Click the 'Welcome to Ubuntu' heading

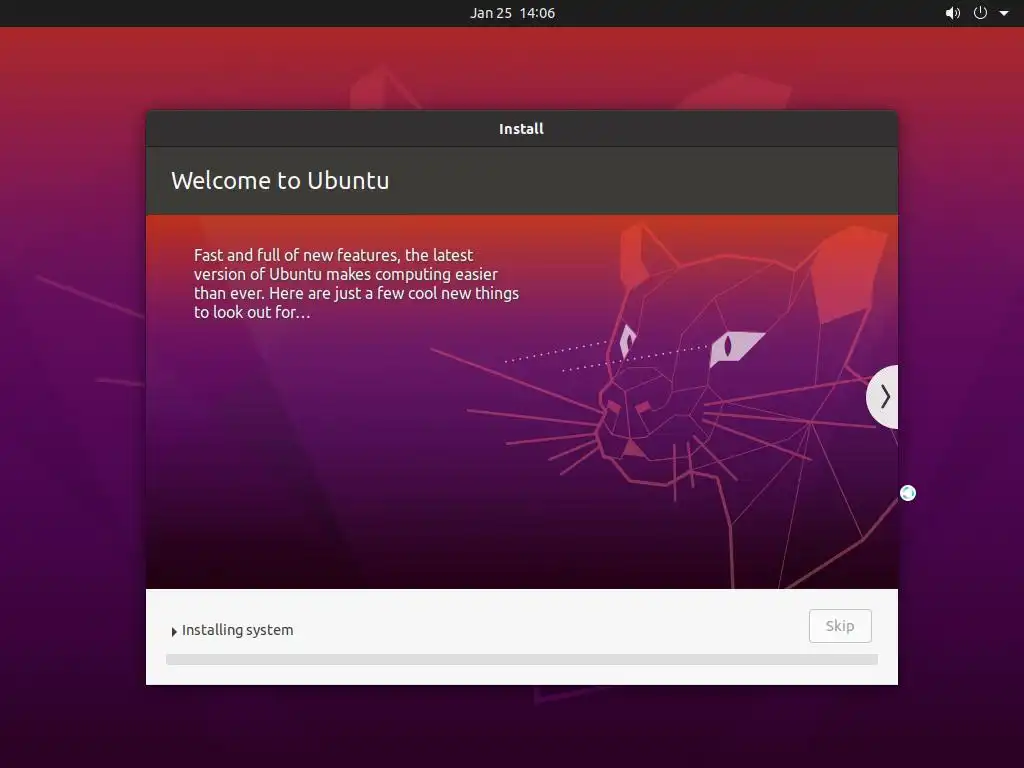(x=280, y=180)
